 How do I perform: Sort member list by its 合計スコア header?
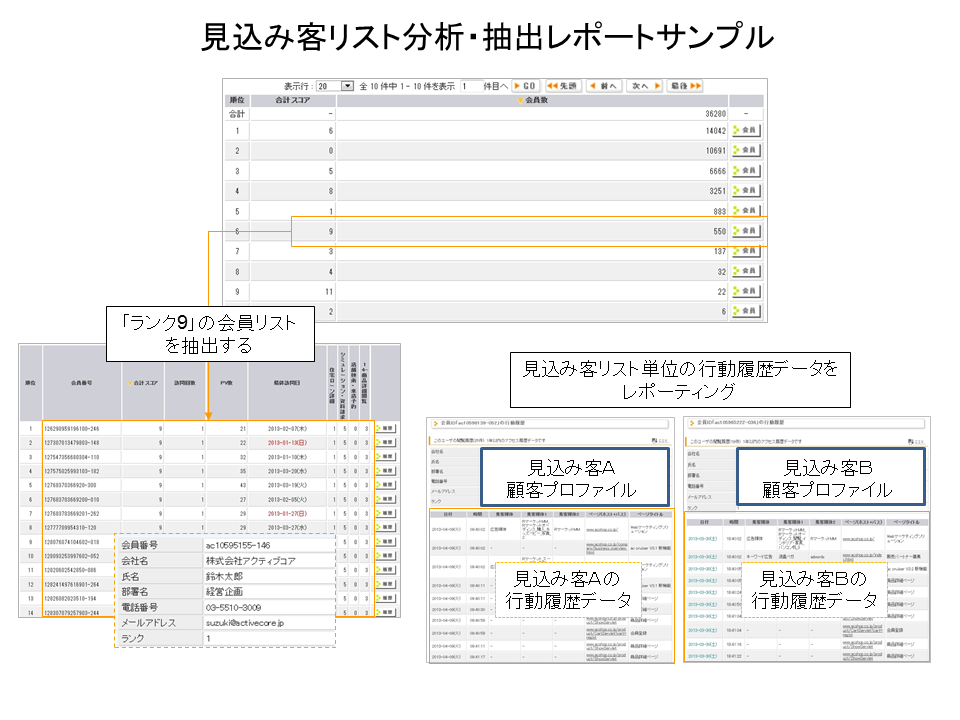pos(144,383)
